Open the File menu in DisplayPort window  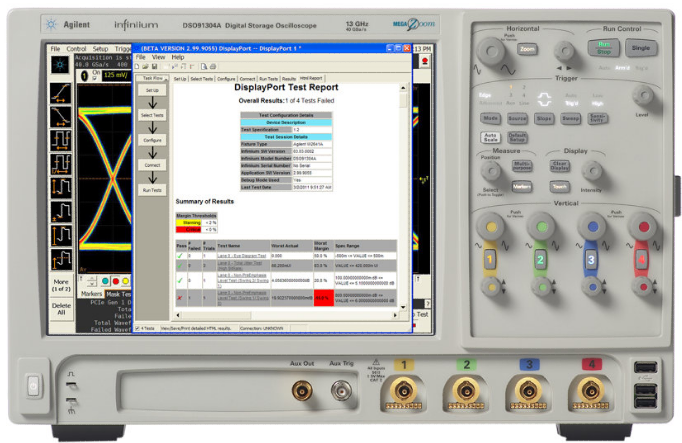[x=140, y=57]
